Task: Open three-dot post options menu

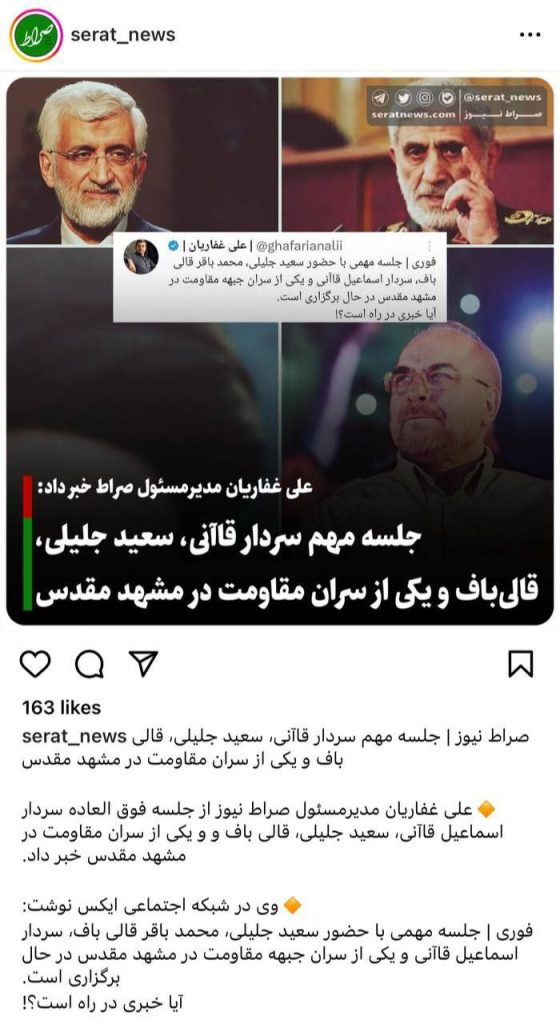Action: coord(529,35)
